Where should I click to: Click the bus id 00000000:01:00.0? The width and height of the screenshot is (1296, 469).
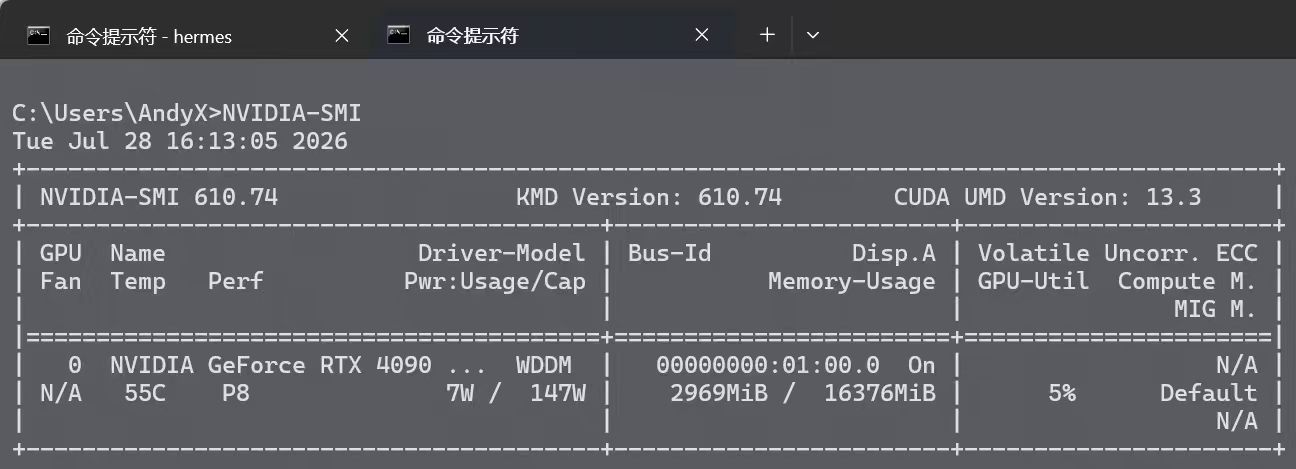coord(768,365)
